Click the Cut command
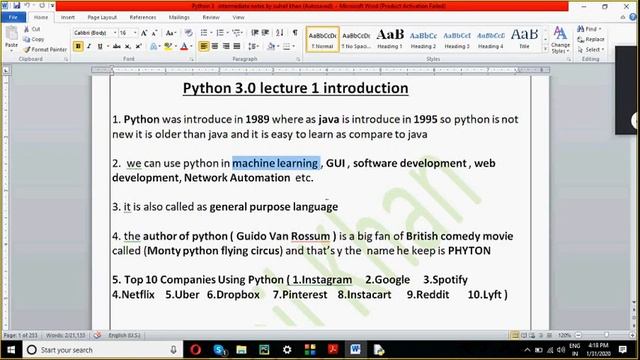Screen dimensions: 640x360 click(x=32, y=29)
